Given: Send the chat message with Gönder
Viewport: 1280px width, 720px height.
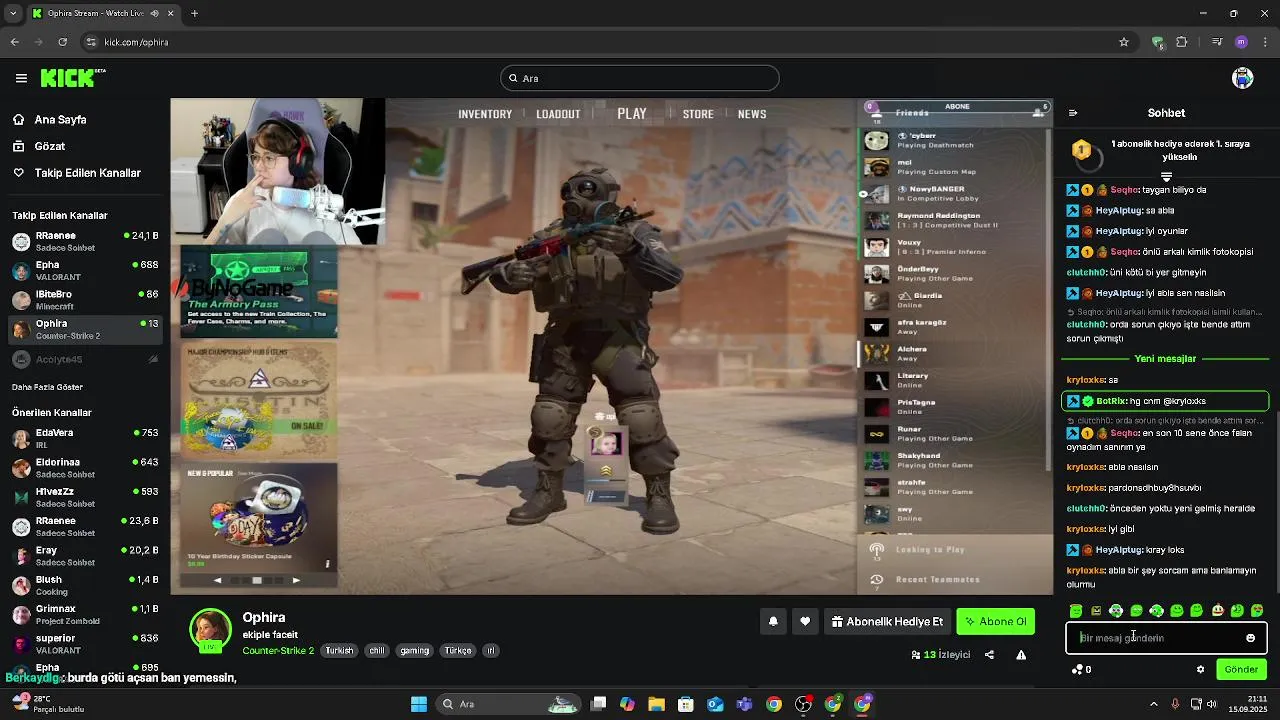Looking at the screenshot, I should tap(1241, 670).
